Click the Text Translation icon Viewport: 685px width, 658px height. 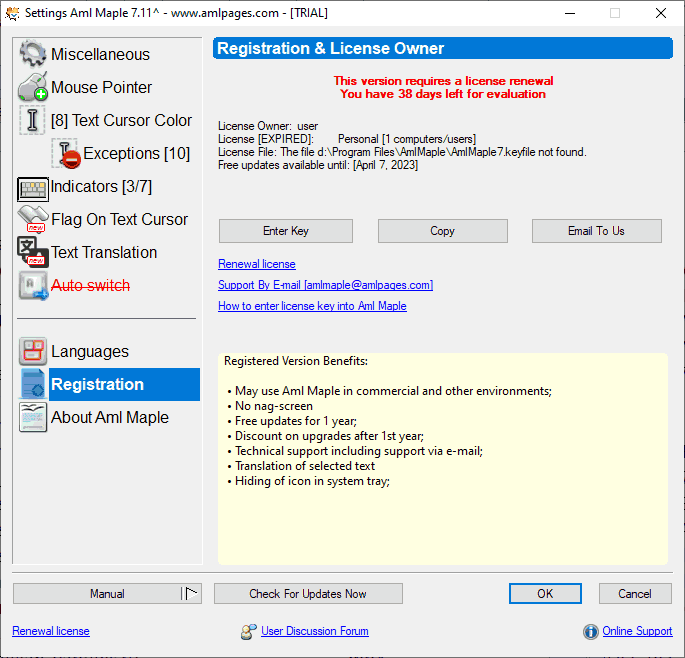tap(33, 252)
